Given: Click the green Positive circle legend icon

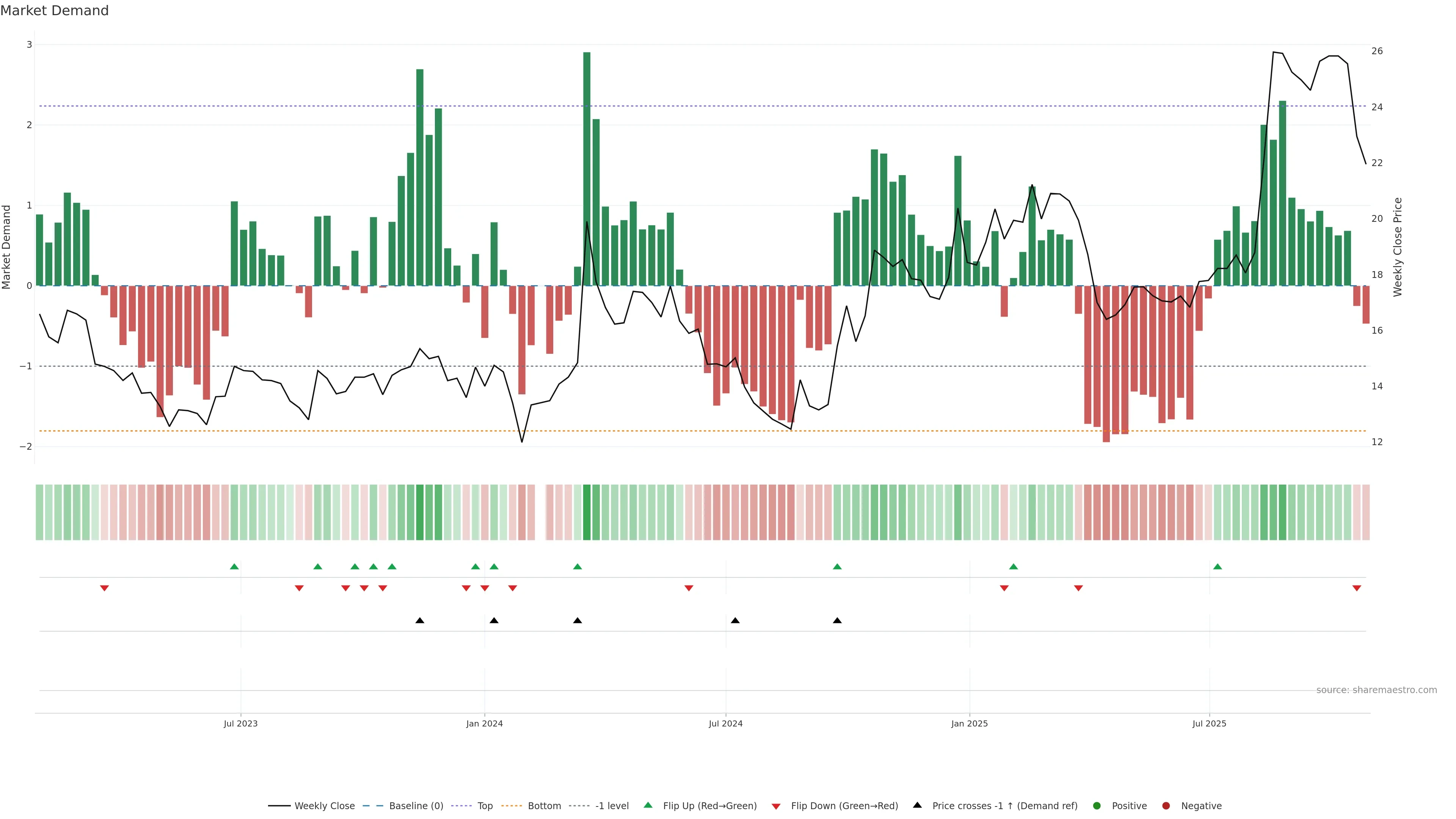Looking at the screenshot, I should tap(1097, 805).
